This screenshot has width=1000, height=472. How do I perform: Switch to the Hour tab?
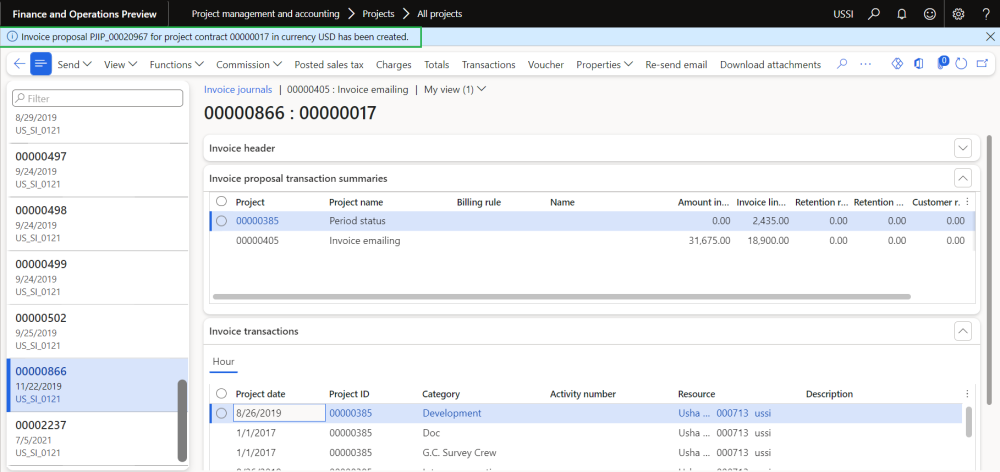pyautogui.click(x=223, y=362)
